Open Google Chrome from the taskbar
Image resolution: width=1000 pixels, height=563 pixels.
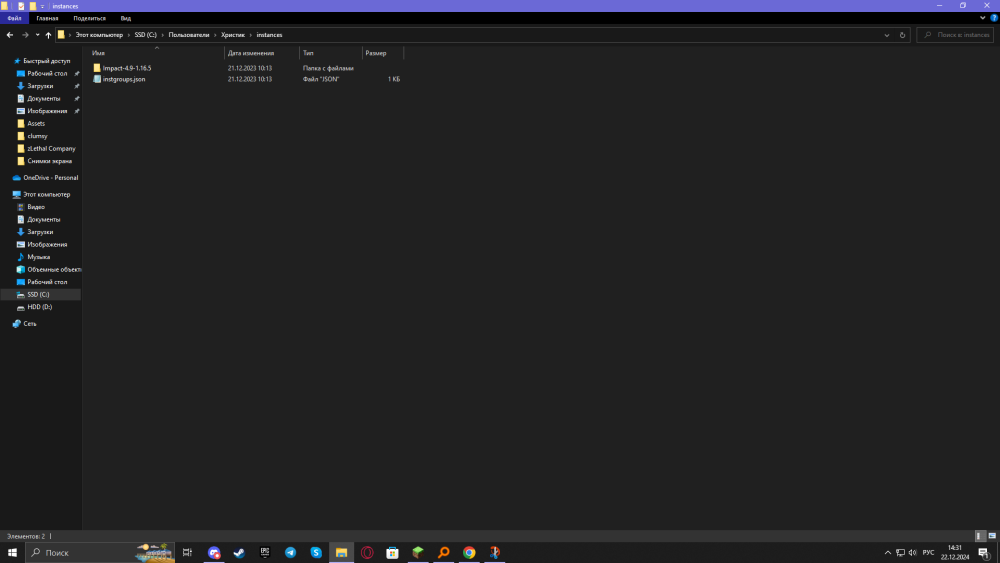(469, 553)
